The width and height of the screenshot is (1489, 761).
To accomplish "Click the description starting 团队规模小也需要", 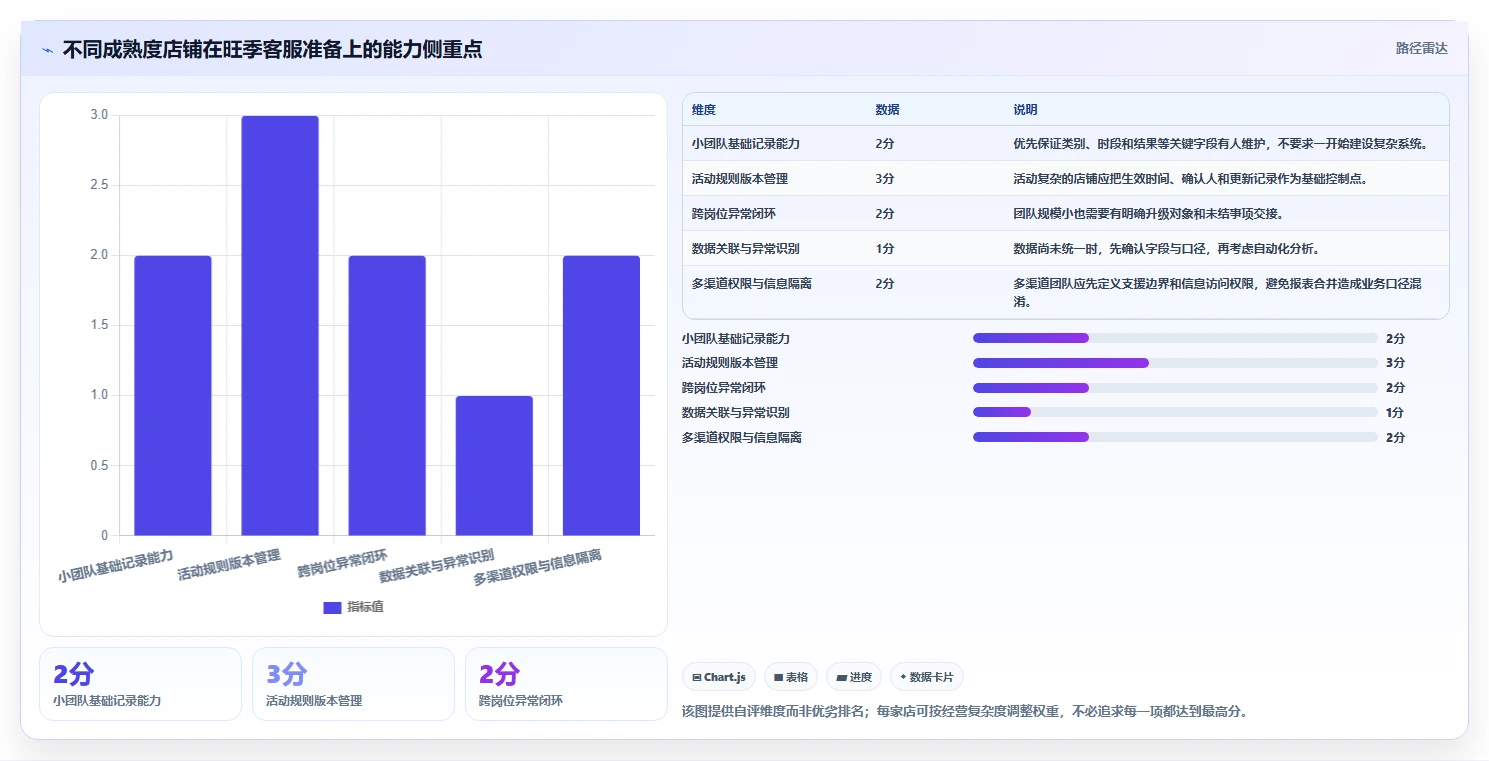I will click(1148, 214).
